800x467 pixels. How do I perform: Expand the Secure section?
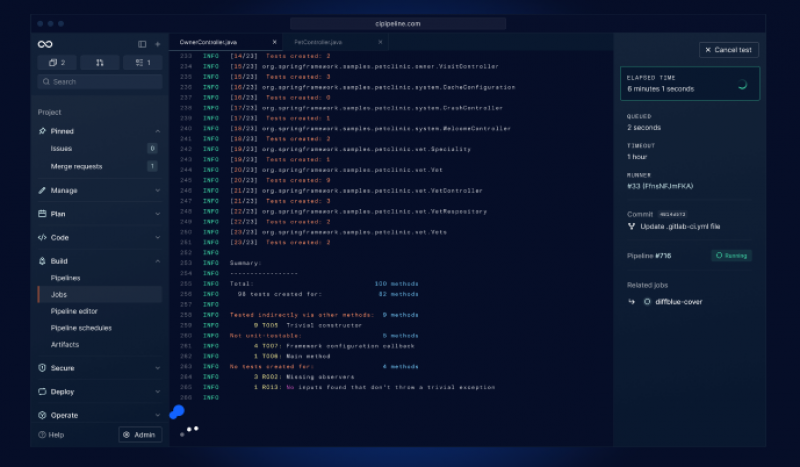157,368
